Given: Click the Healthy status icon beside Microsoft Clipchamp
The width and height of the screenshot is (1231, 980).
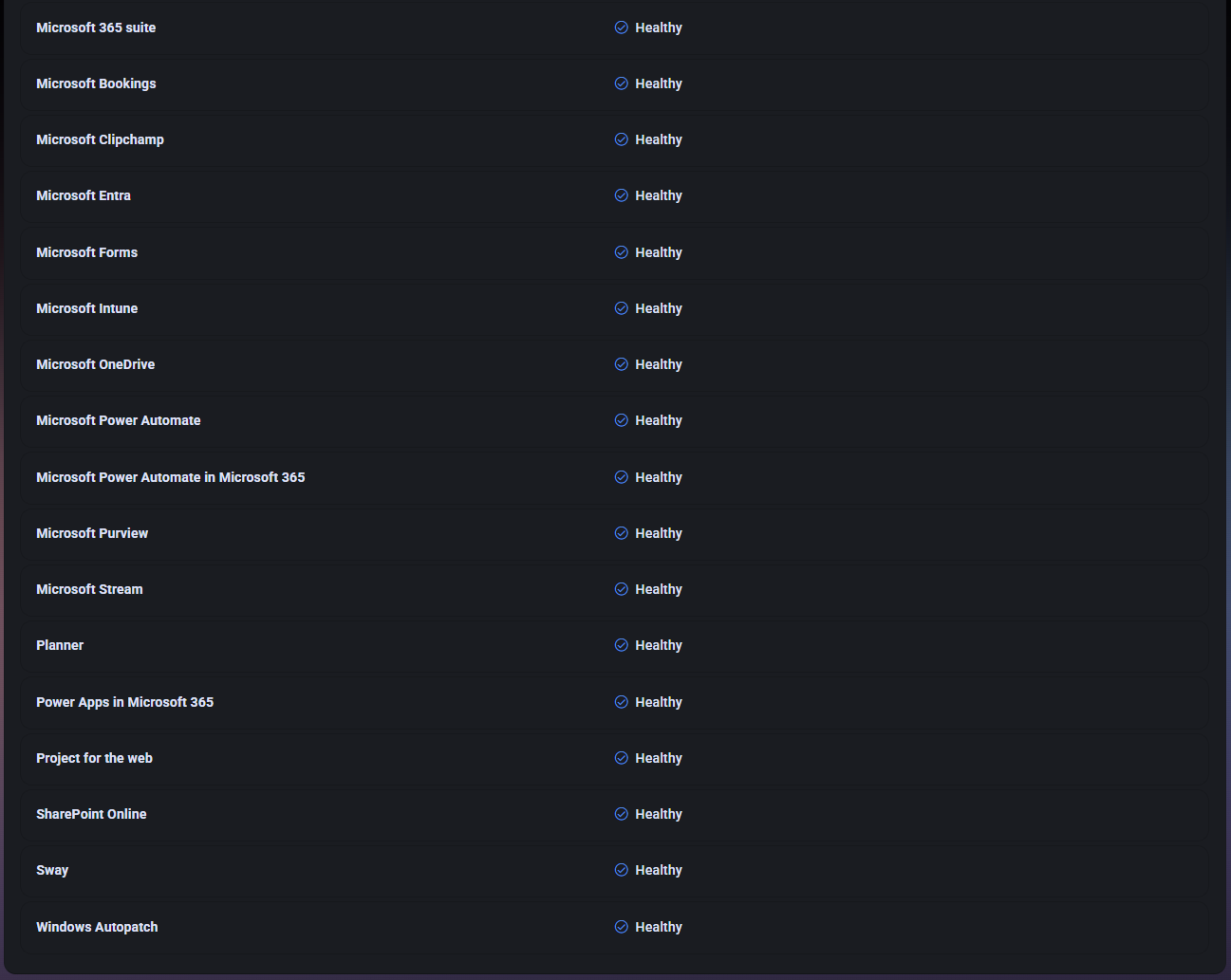Looking at the screenshot, I should click(x=621, y=139).
